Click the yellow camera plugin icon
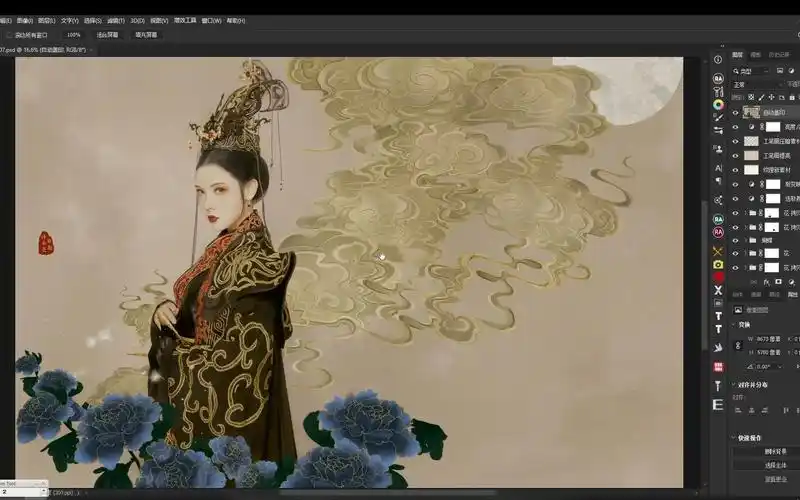 coord(718,264)
